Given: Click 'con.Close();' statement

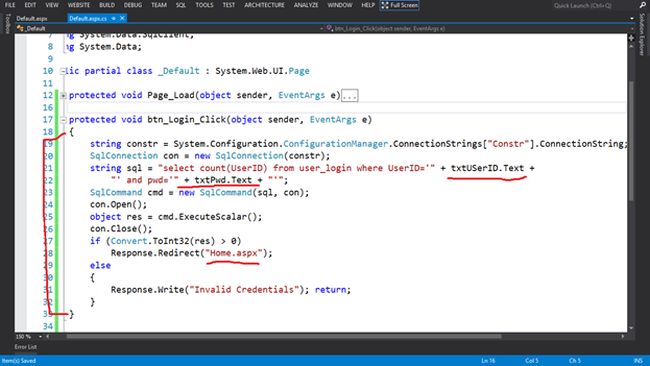Looking at the screenshot, I should coord(121,229).
